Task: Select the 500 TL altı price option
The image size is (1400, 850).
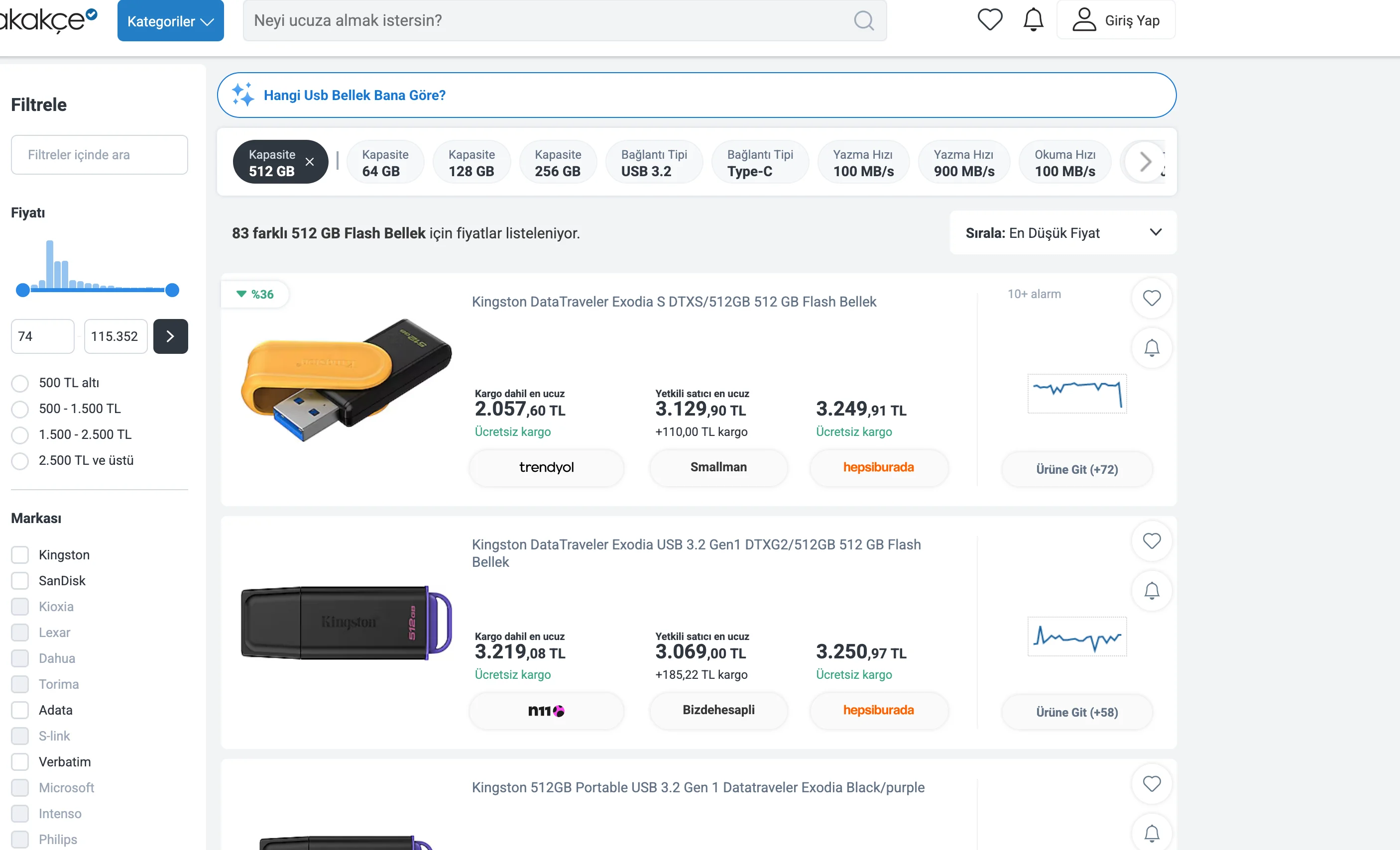Action: [20, 383]
